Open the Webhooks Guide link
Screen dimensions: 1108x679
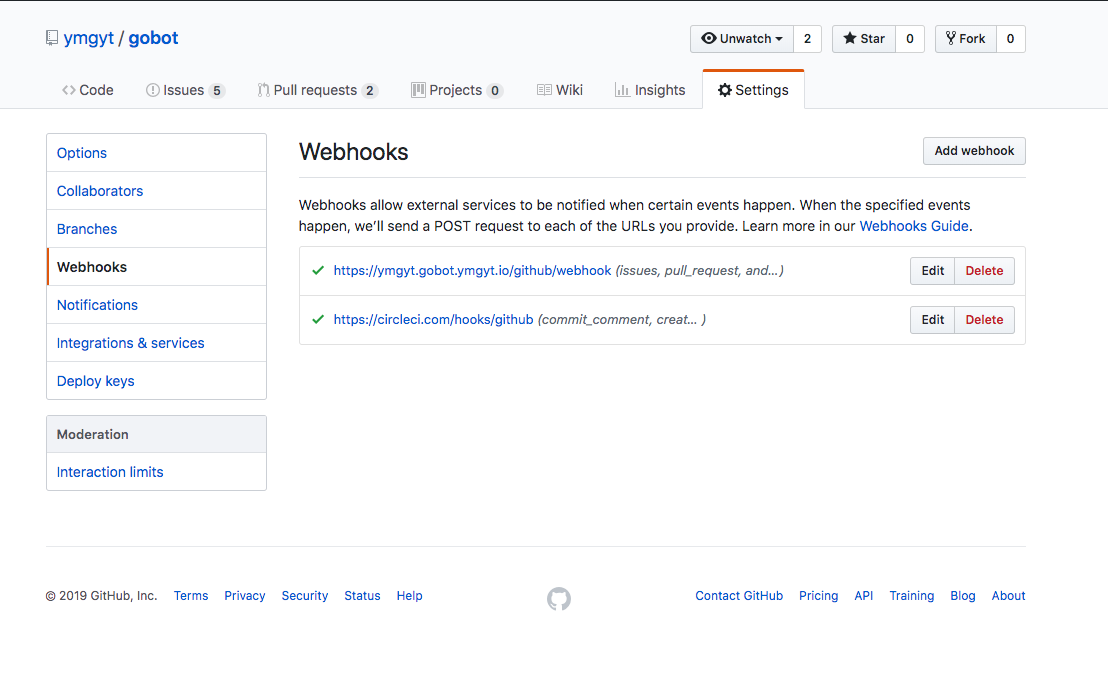914,226
